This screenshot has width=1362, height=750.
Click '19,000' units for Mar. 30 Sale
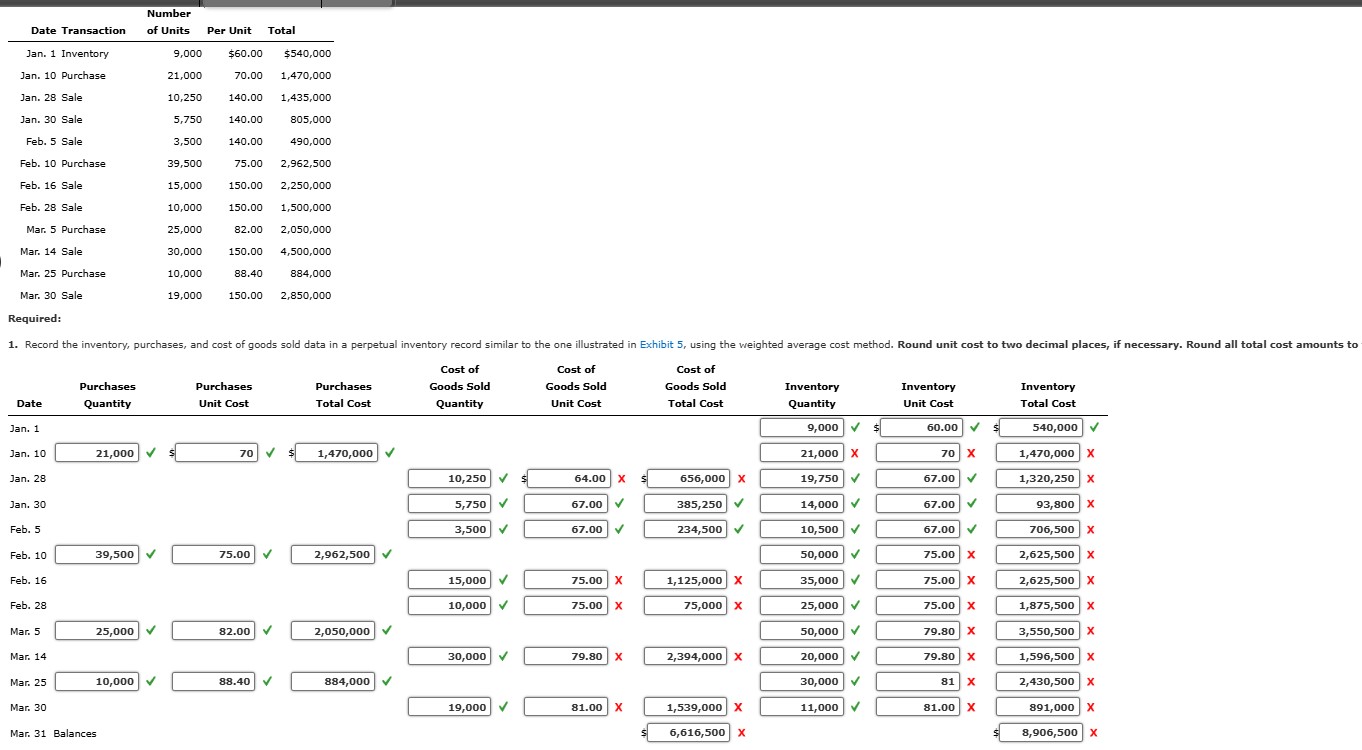185,296
